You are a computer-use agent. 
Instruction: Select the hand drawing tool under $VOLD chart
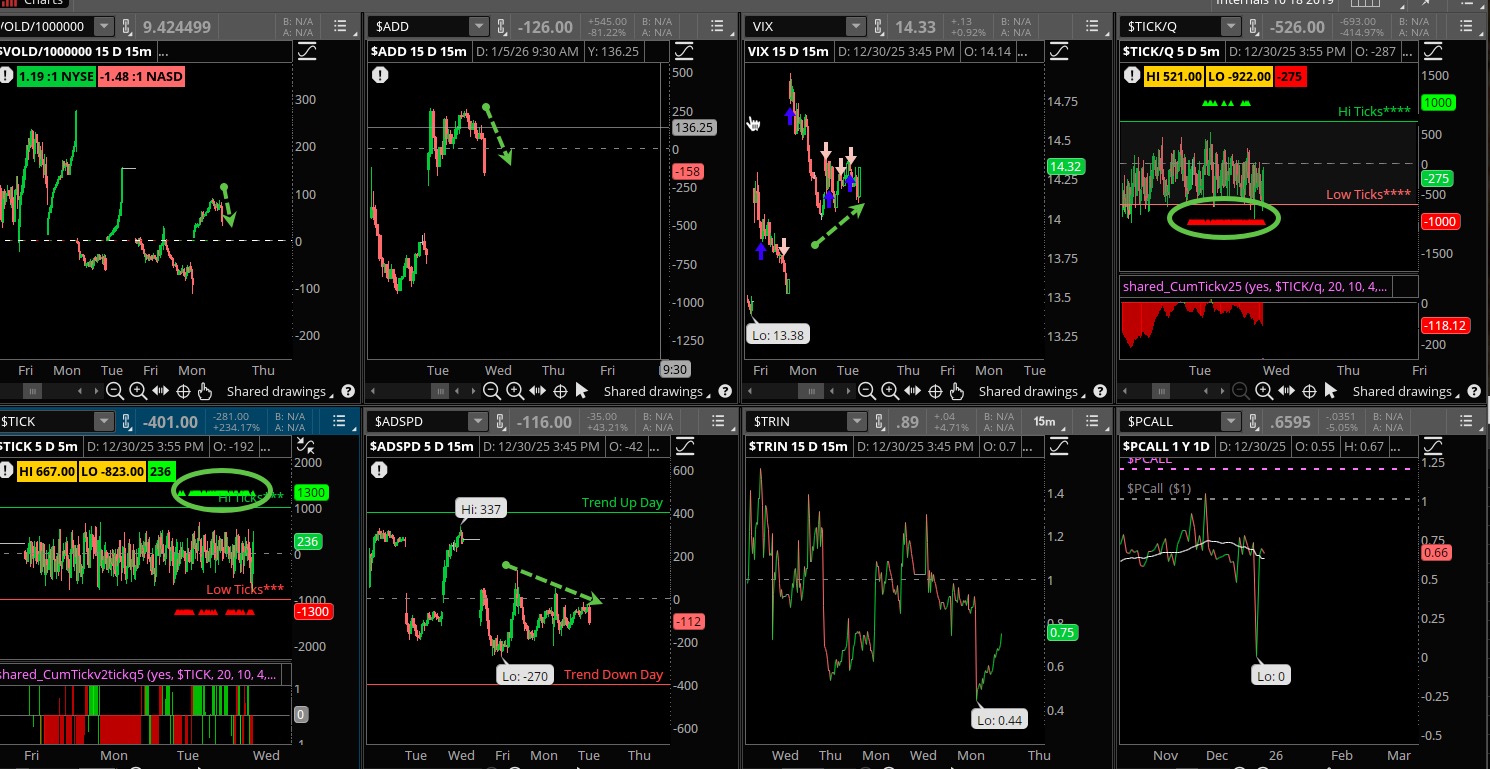[x=205, y=391]
